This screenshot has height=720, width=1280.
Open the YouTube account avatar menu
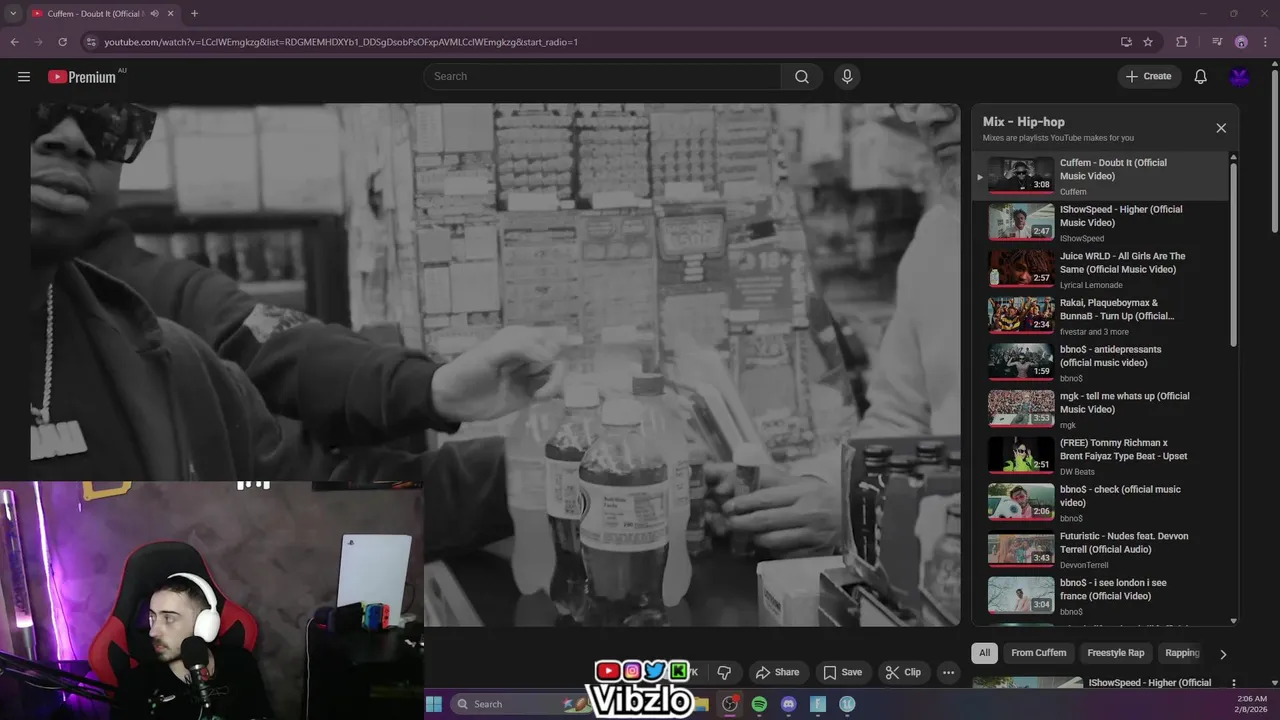tap(1240, 77)
